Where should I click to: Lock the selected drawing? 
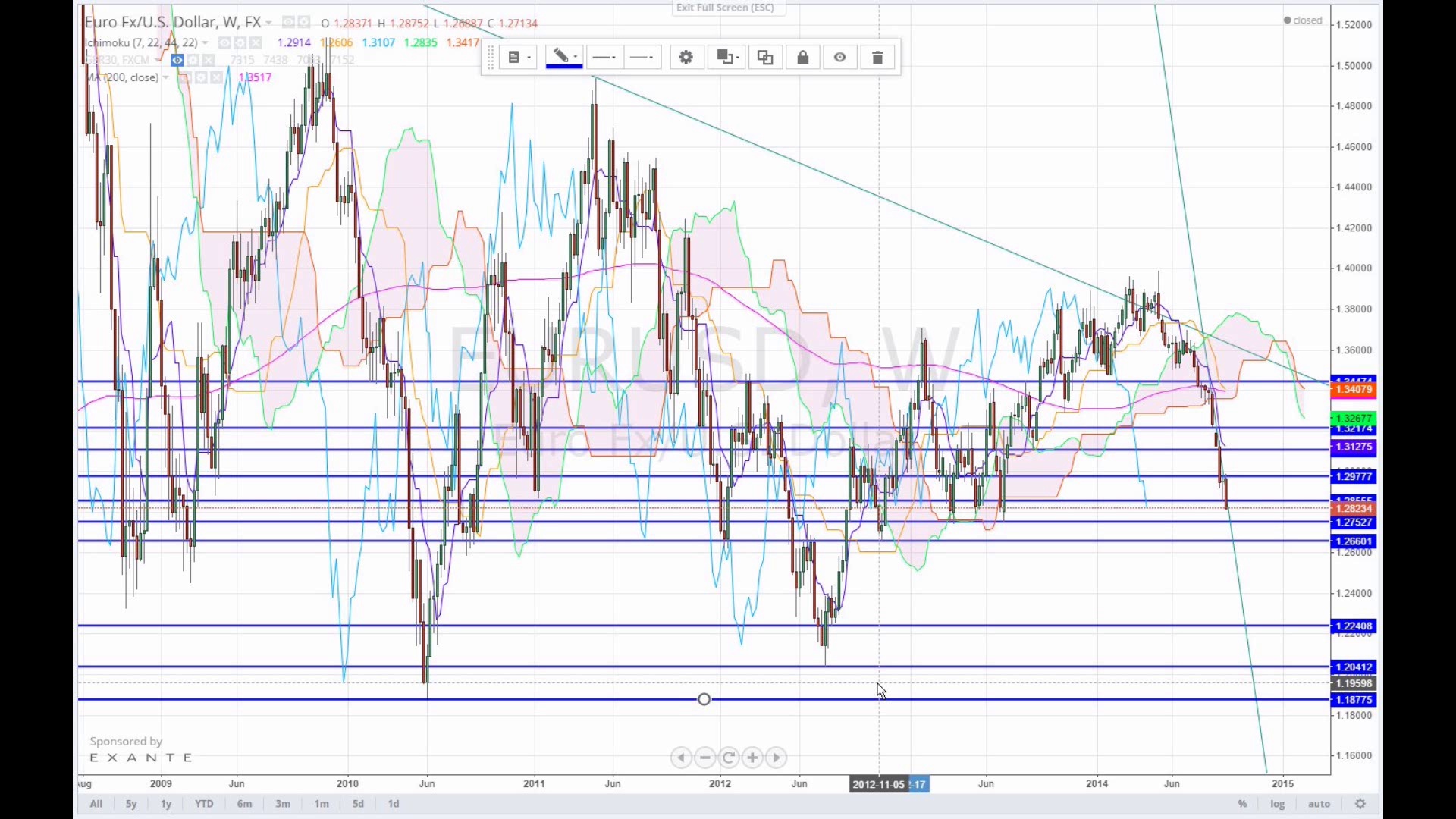pos(802,58)
